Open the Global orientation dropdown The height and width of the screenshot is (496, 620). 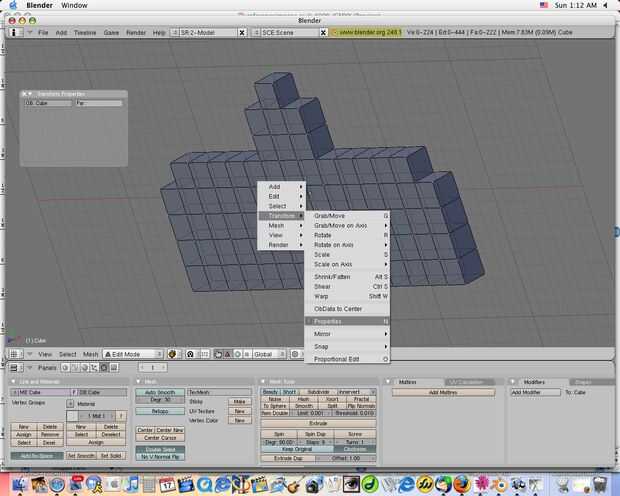pyautogui.click(x=269, y=354)
